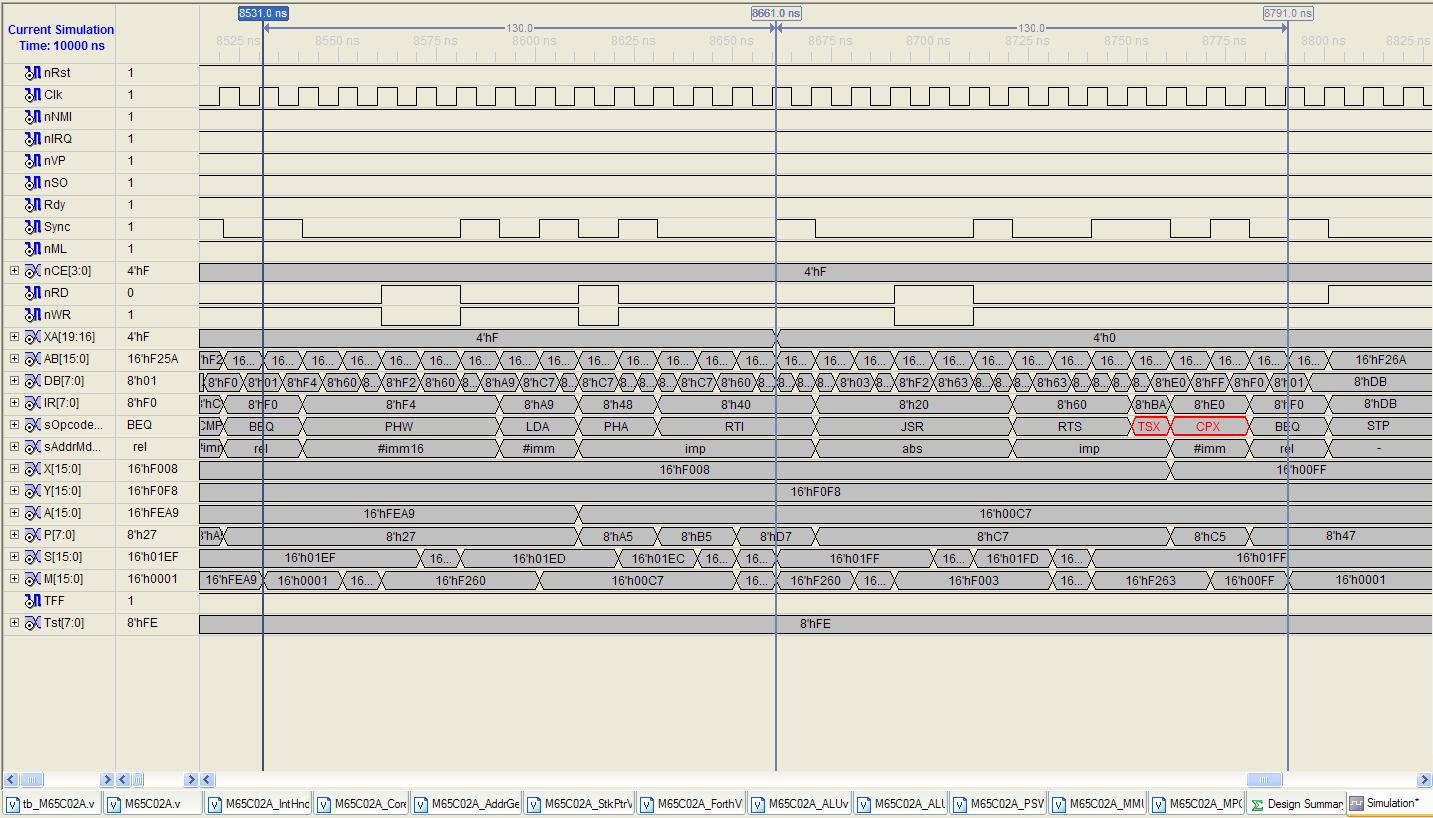Expand the XA[19:16] bus

click(x=14, y=337)
